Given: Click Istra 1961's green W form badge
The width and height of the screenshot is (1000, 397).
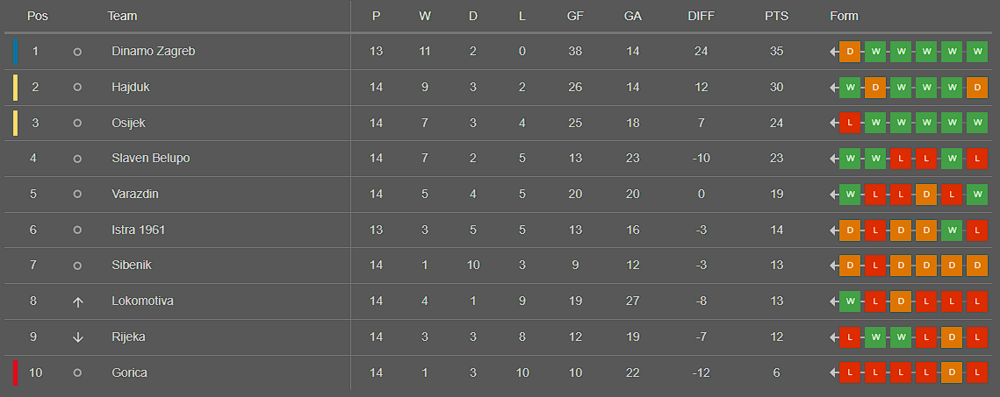Looking at the screenshot, I should point(952,230).
